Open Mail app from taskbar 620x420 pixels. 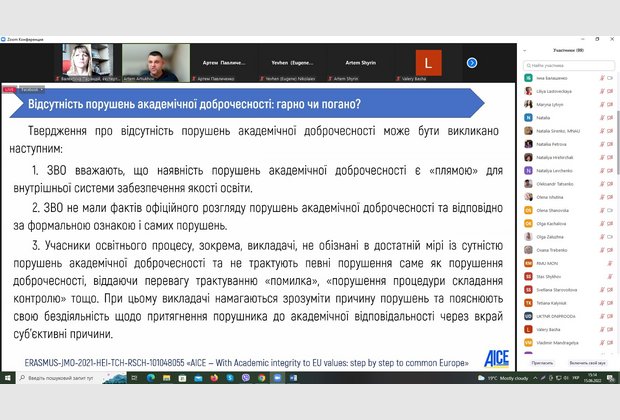pyautogui.click(x=198, y=378)
